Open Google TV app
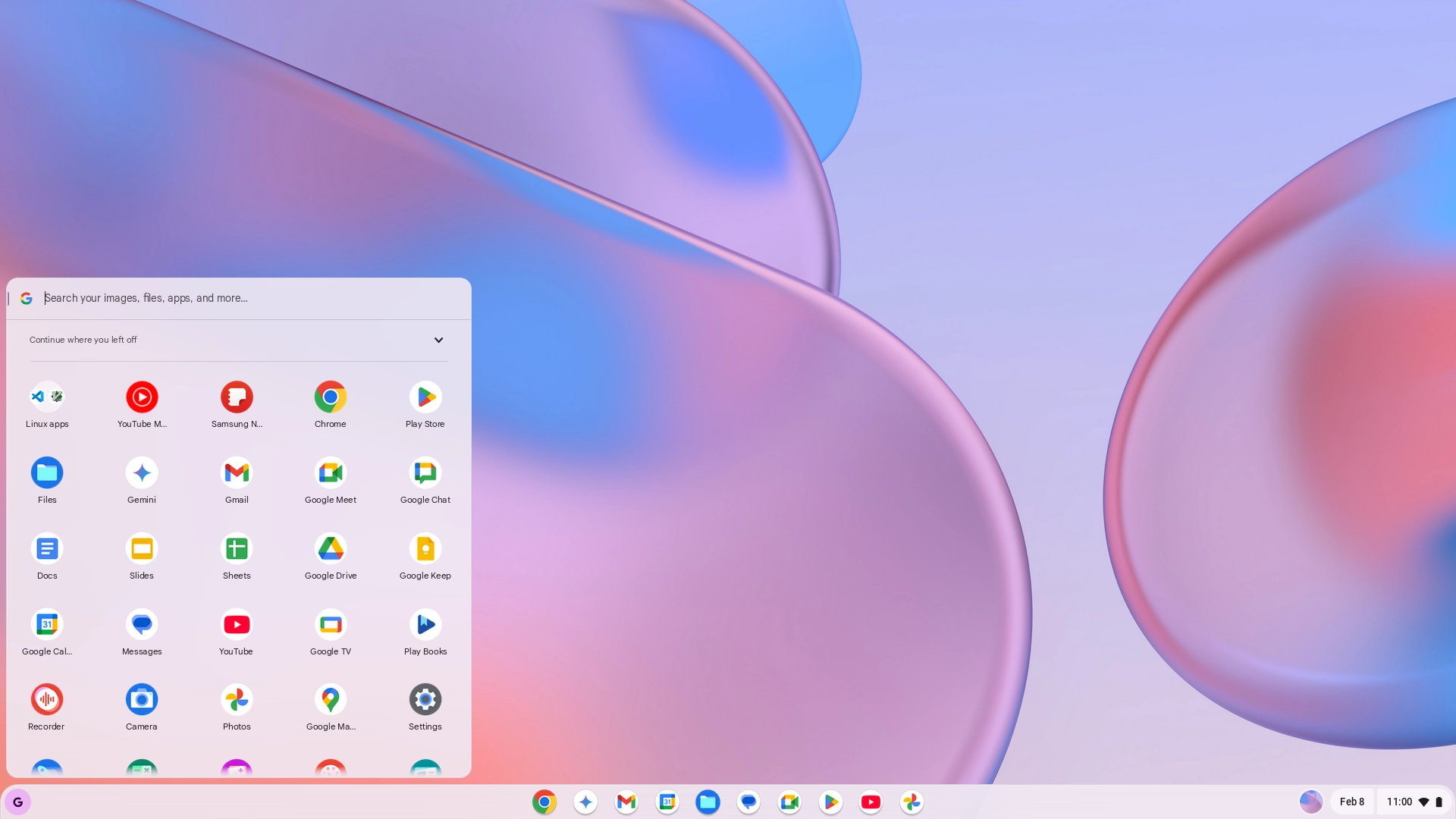Viewport: 1456px width, 819px height. (331, 625)
